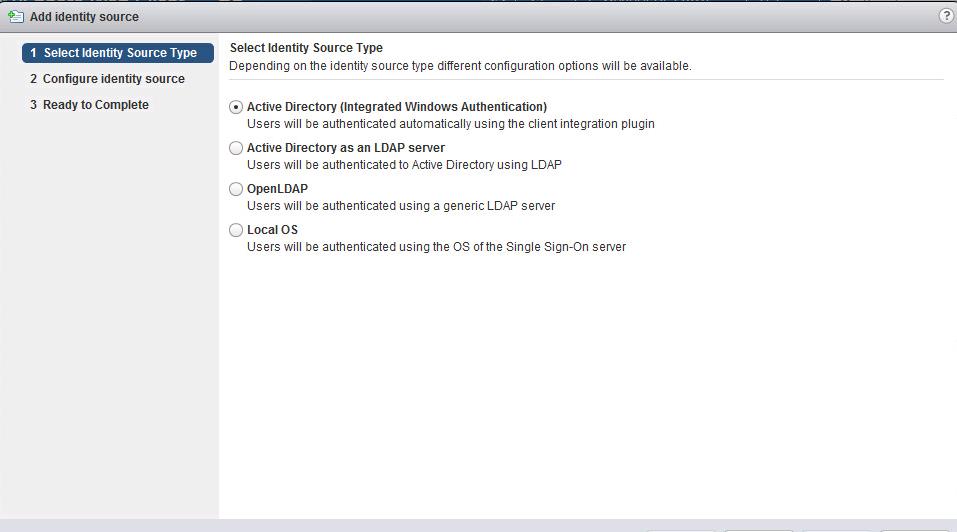The image size is (957, 532).
Task: Click the 'authenticated to Active Directory using LDAP' description
Action: pos(411,165)
